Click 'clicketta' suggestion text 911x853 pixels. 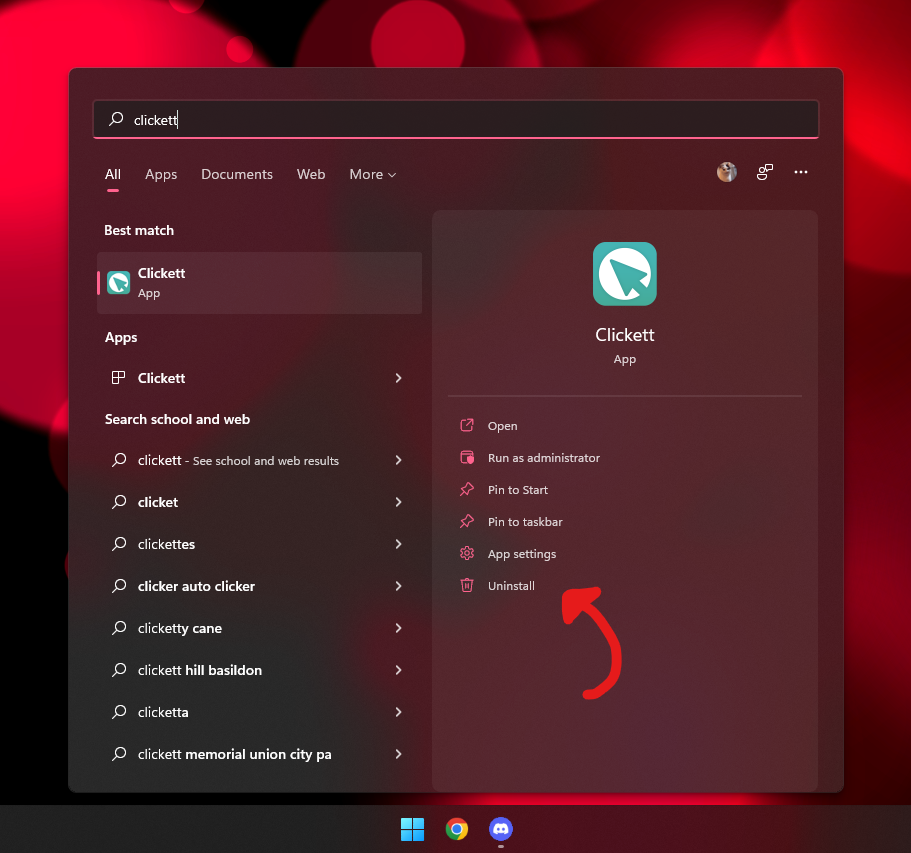click(x=163, y=712)
